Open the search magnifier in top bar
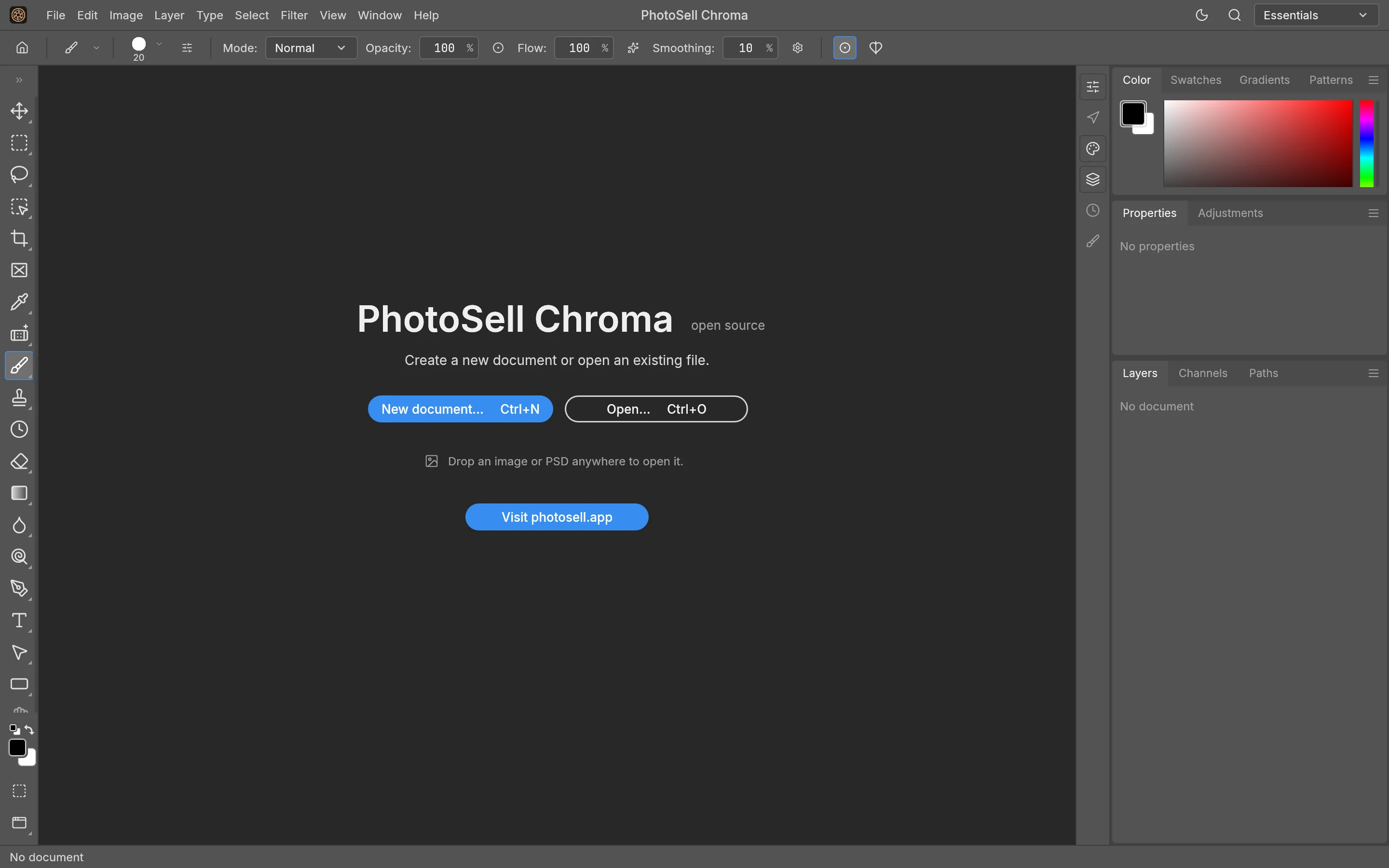This screenshot has height=868, width=1389. click(1235, 15)
